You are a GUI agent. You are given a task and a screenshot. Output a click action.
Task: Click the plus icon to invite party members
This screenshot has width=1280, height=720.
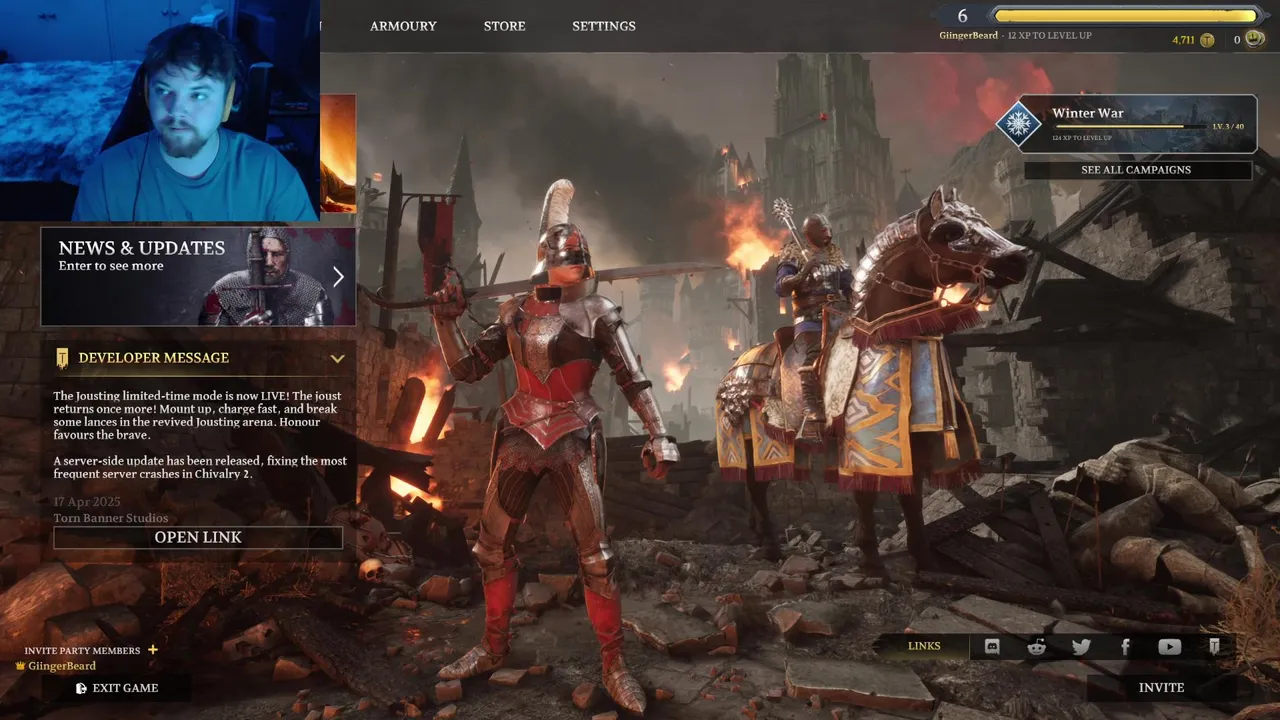(x=153, y=650)
